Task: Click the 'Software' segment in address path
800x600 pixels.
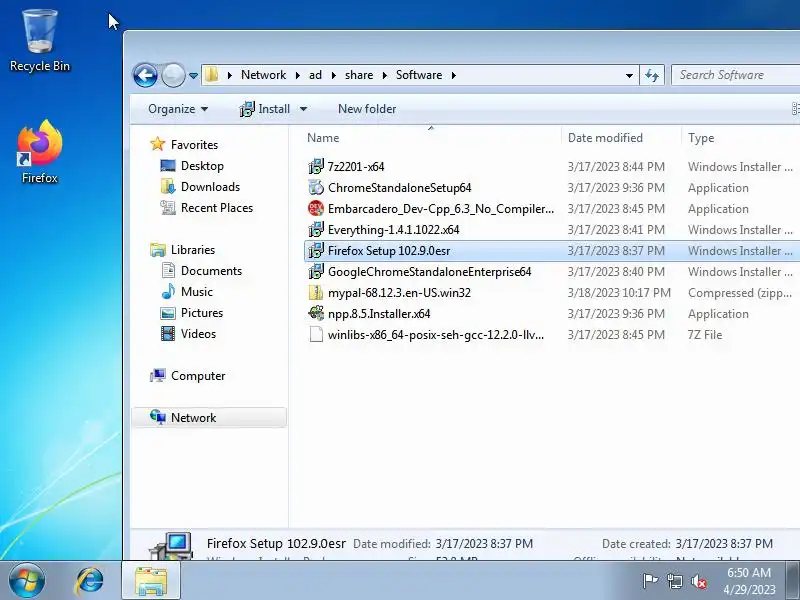Action: [419, 75]
